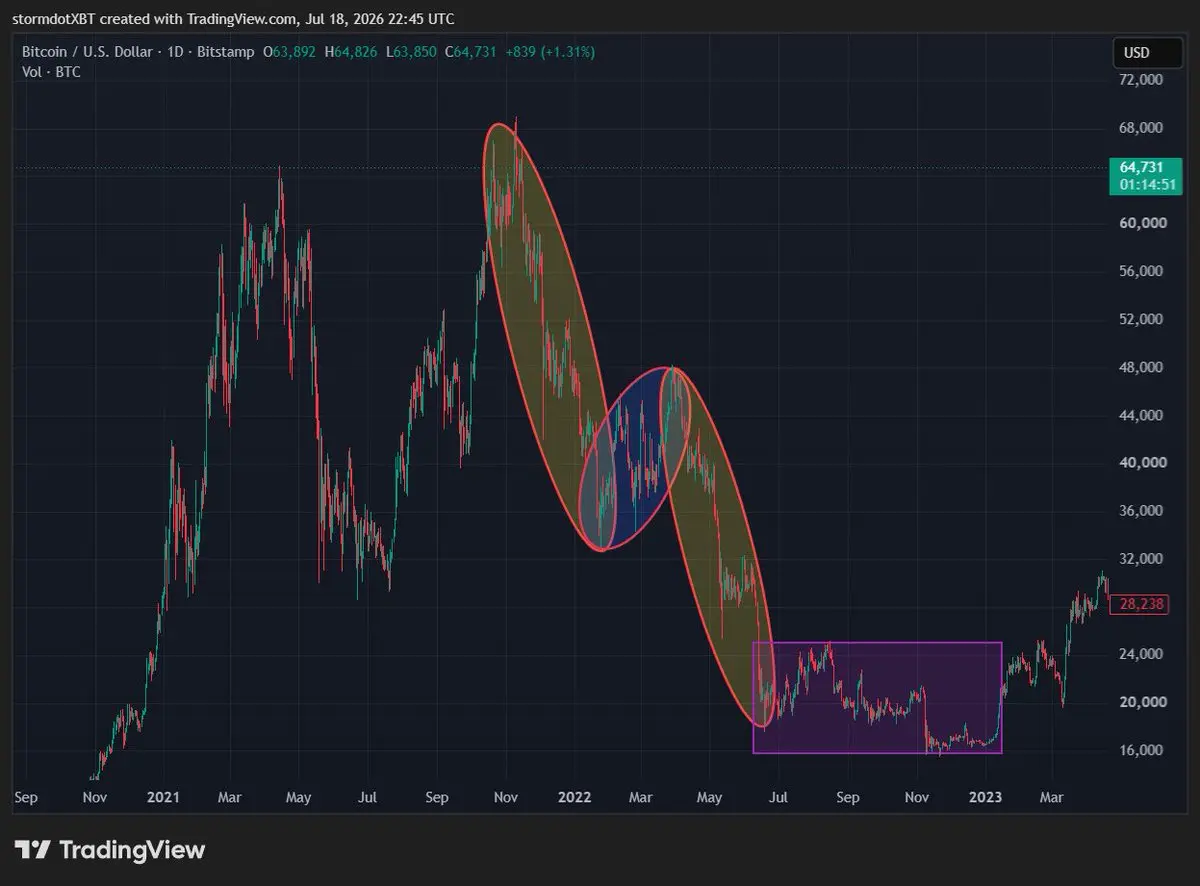Click the low value L63,850
This screenshot has width=1200, height=886.
pos(411,52)
